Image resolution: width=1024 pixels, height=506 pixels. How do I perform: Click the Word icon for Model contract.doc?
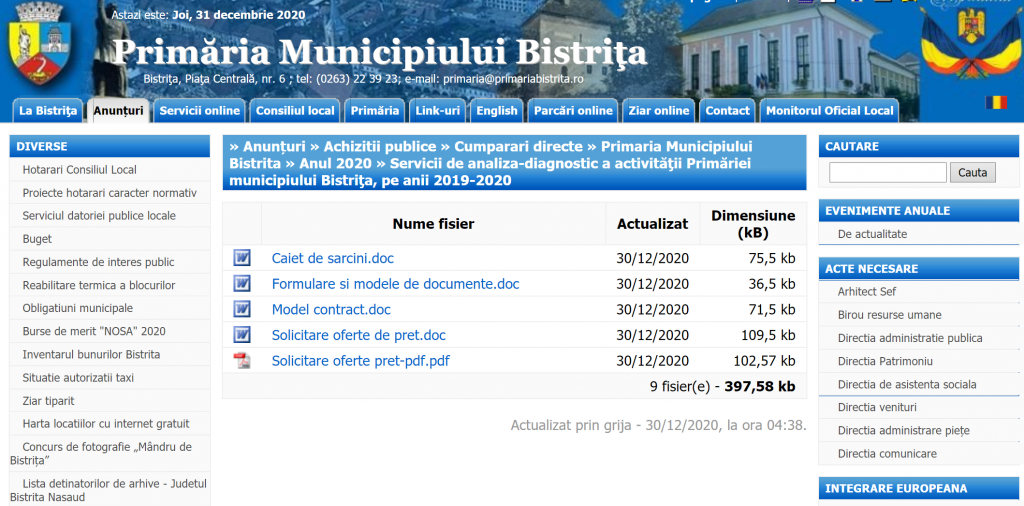242,309
